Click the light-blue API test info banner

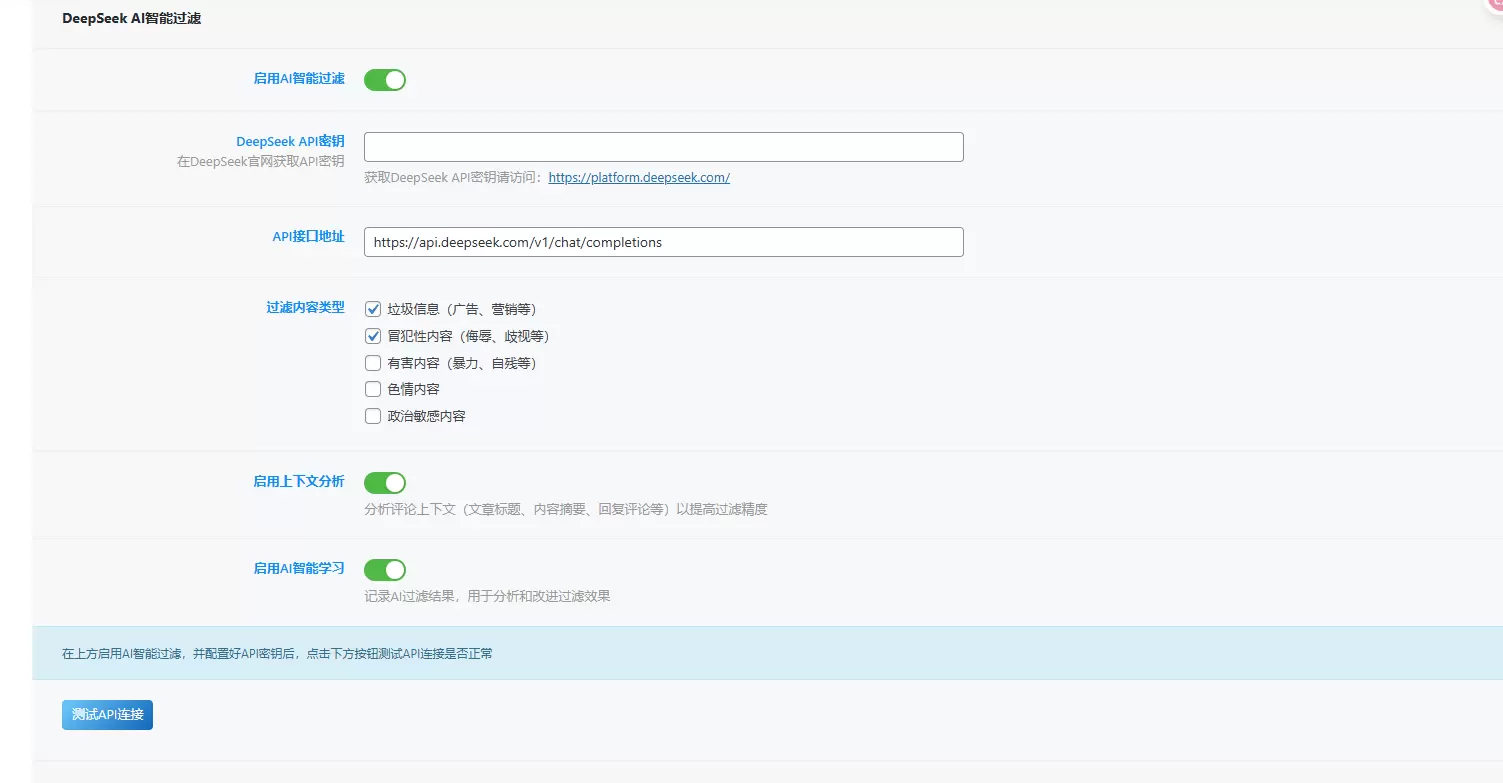[x=767, y=654]
